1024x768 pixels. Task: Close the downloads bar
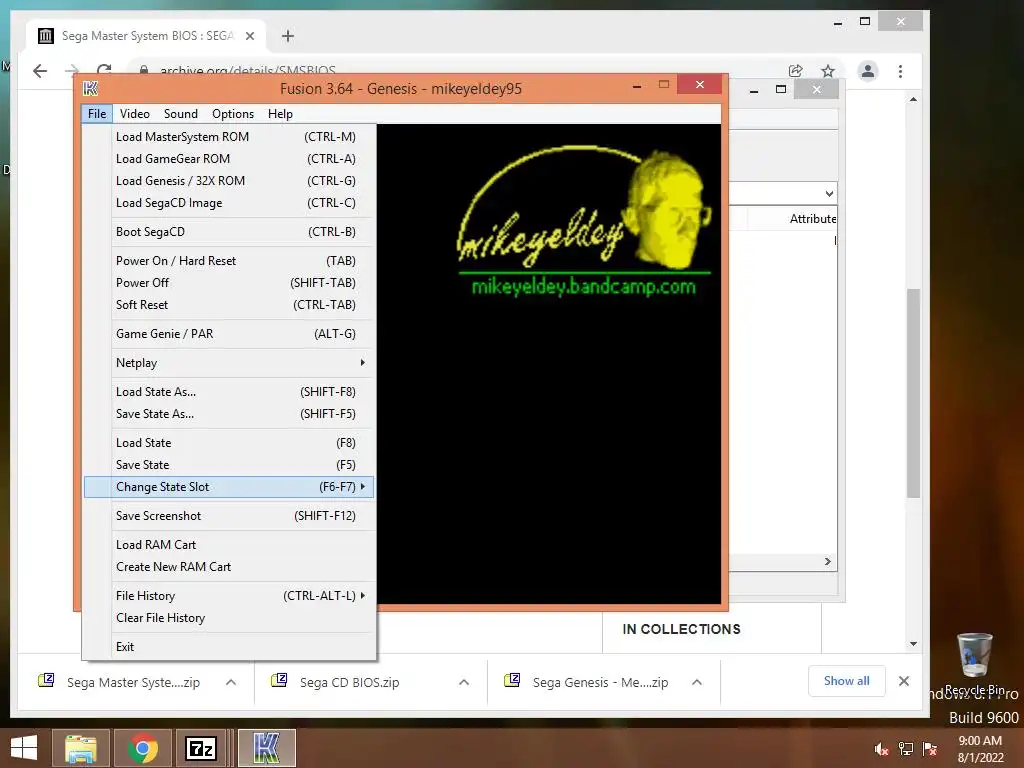(904, 681)
